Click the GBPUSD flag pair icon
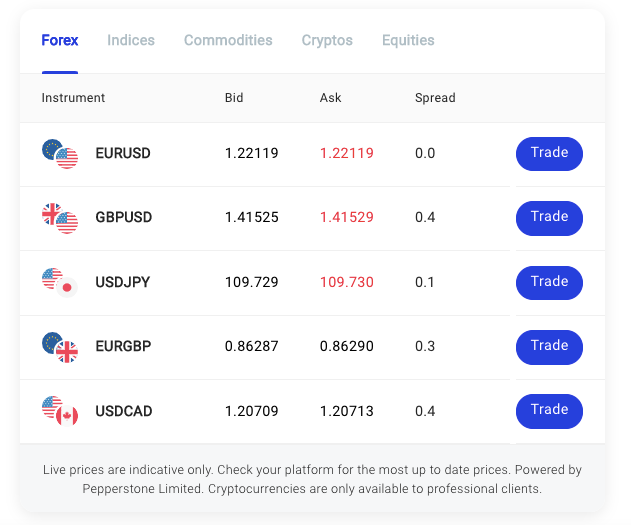 coord(60,218)
